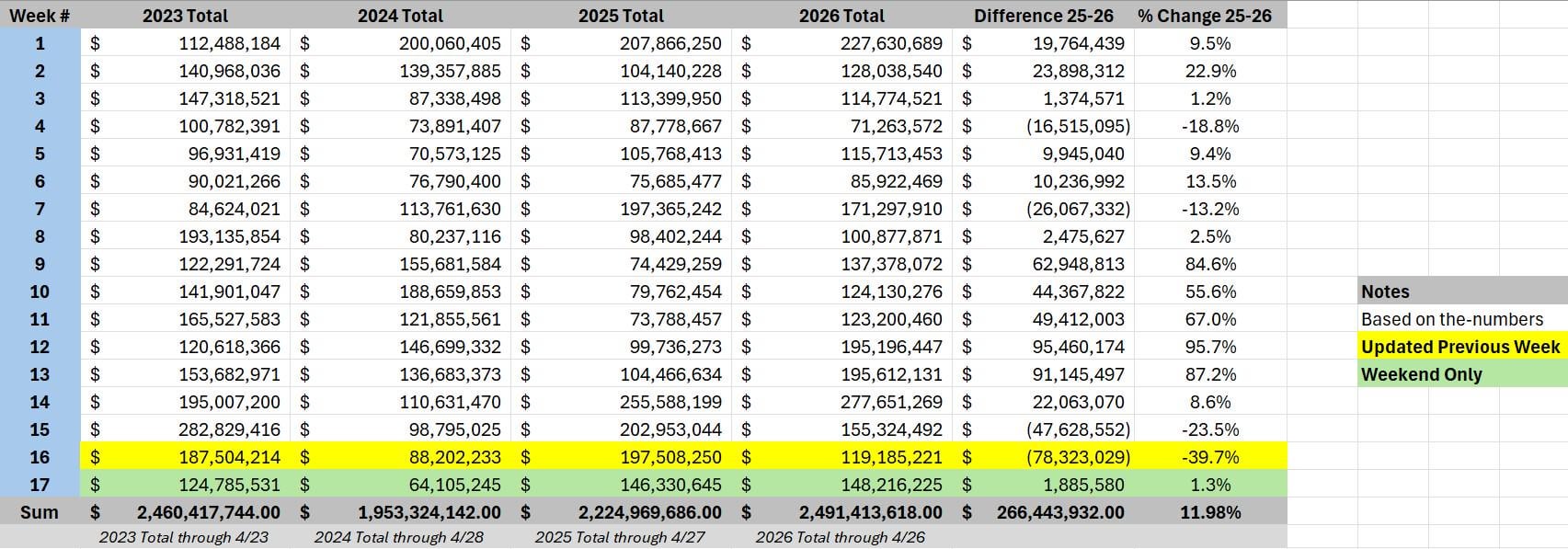Select the Sum row label

click(40, 512)
